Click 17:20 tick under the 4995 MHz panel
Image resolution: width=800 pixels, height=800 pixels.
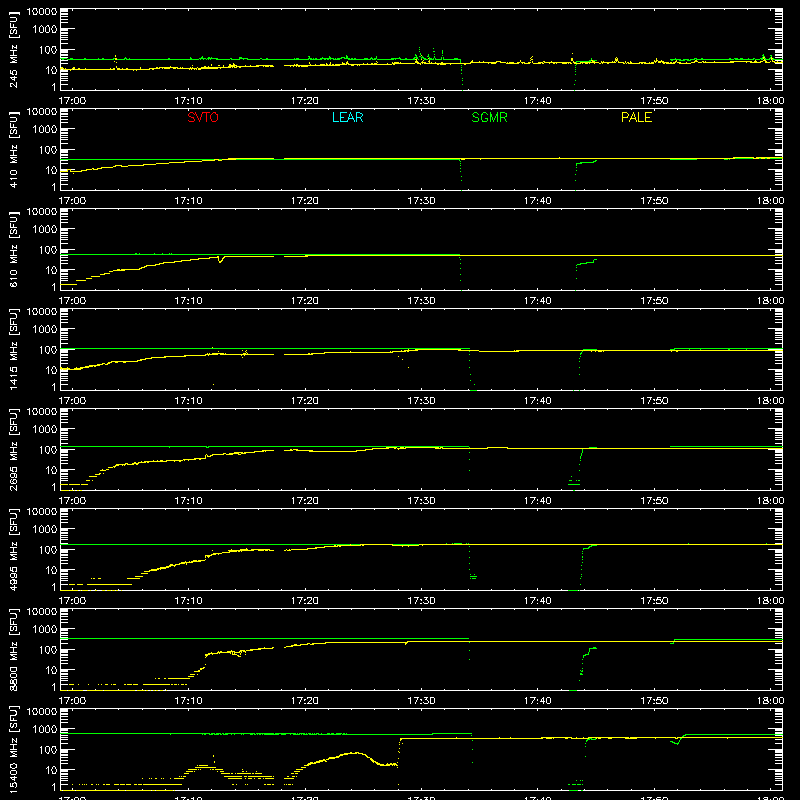click(305, 601)
